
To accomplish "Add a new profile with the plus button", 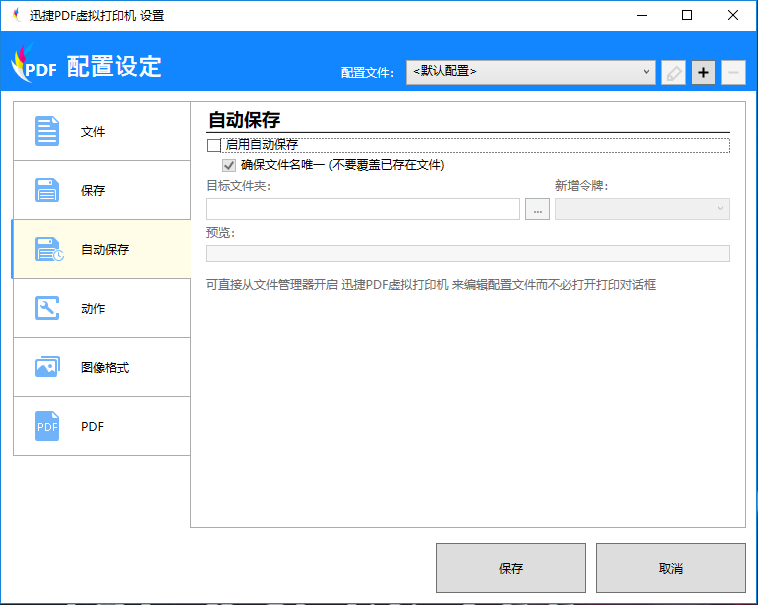I will click(x=703, y=72).
